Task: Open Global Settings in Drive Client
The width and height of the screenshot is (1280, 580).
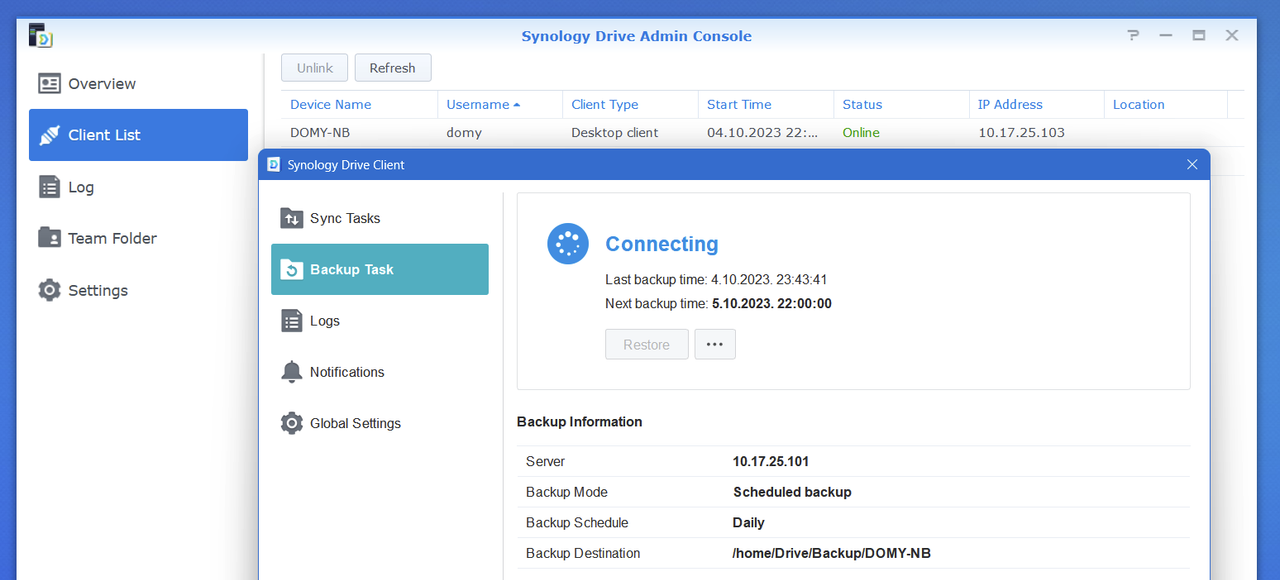Action: (380, 423)
